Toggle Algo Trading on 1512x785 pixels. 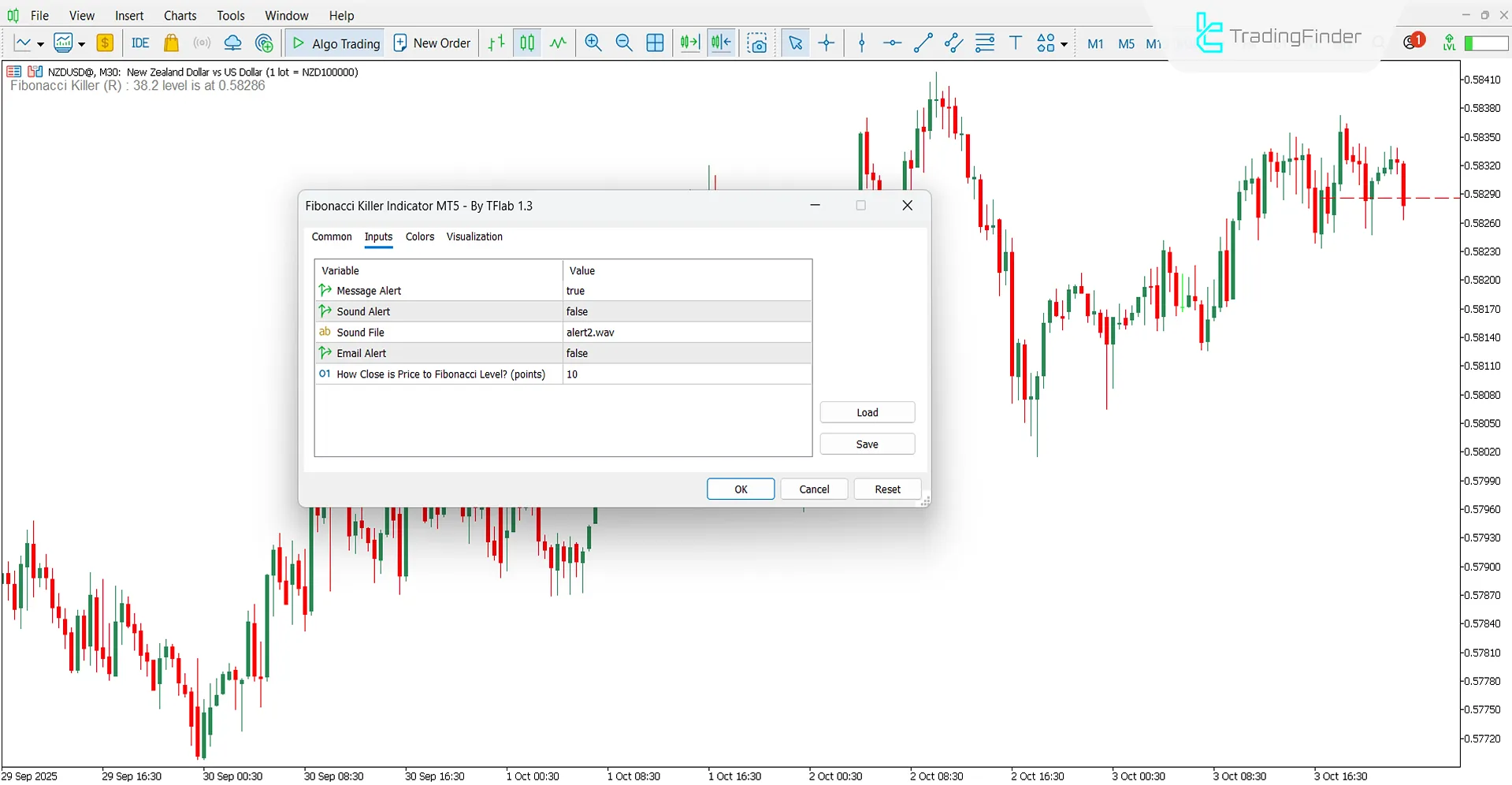[334, 43]
